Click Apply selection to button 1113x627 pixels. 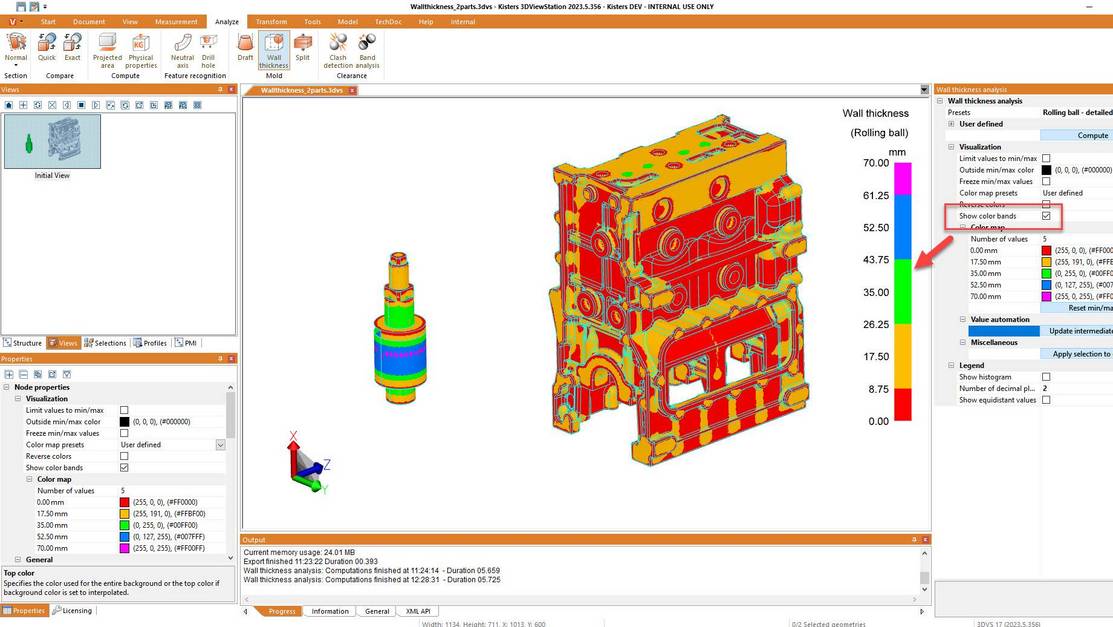1077,354
